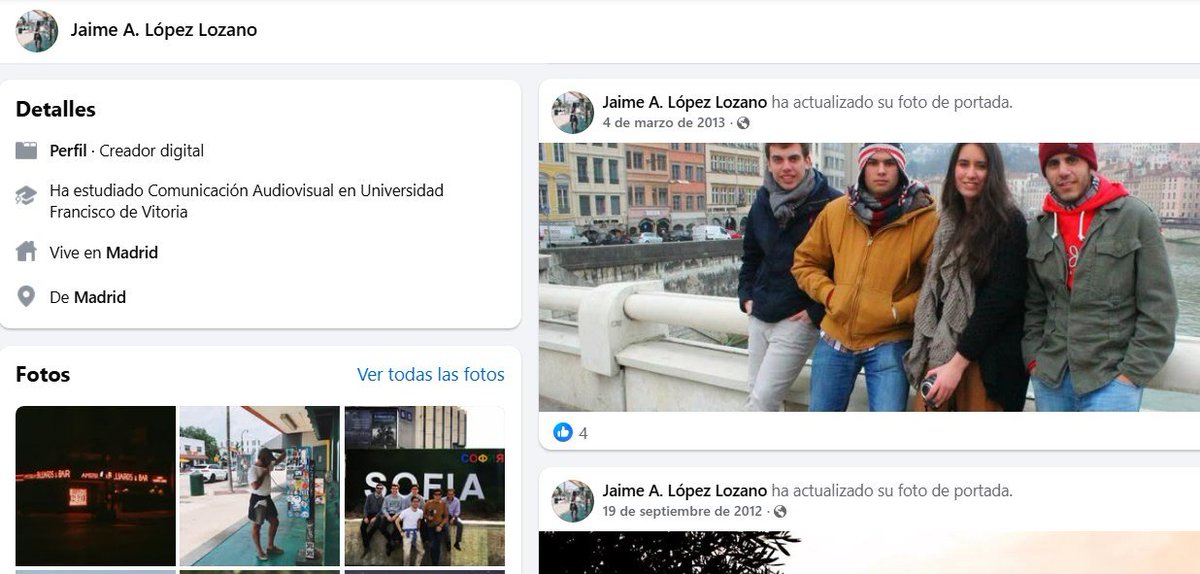This screenshot has width=1200, height=574.
Task: Open the September 2012 cover photo with tree silhouette
Action: tap(869, 552)
